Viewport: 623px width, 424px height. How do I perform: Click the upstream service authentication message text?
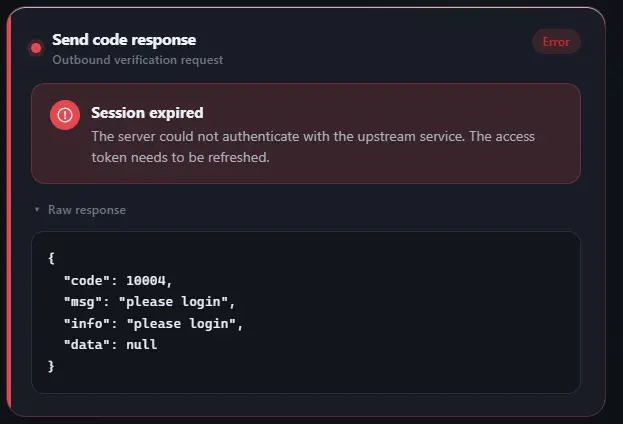(313, 147)
